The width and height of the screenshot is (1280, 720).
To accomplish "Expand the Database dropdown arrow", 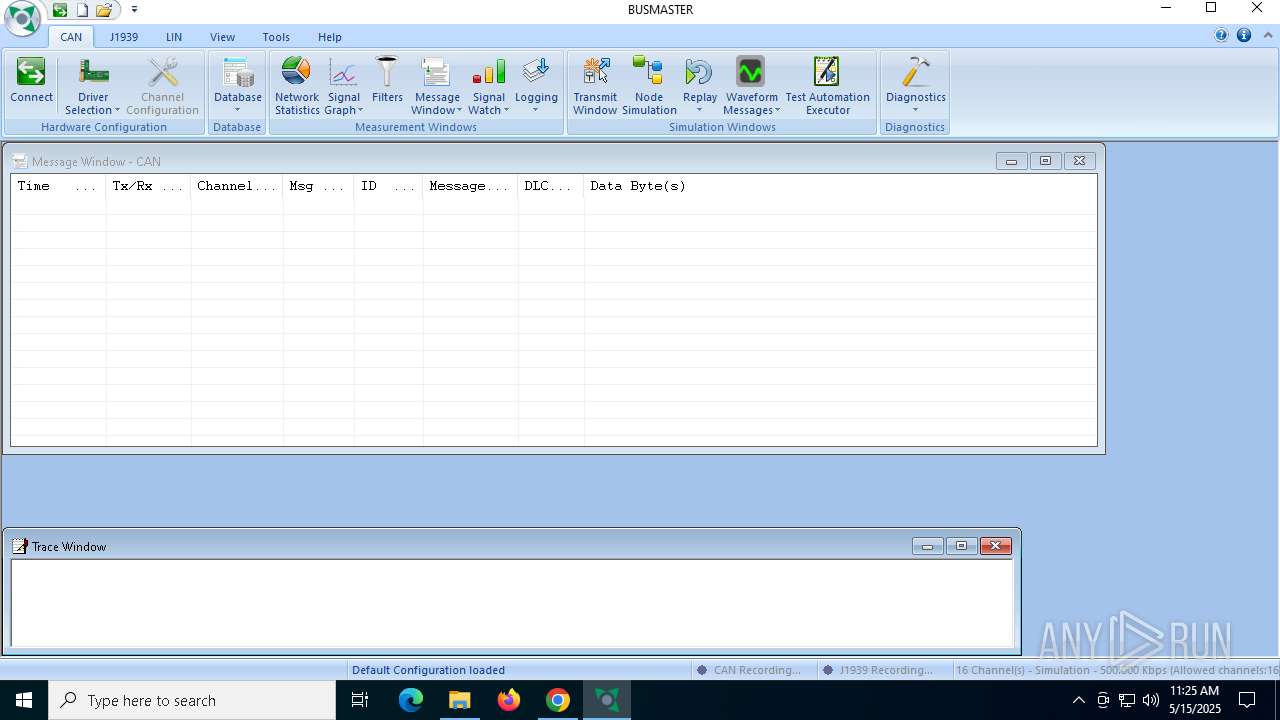I will pyautogui.click(x=238, y=110).
